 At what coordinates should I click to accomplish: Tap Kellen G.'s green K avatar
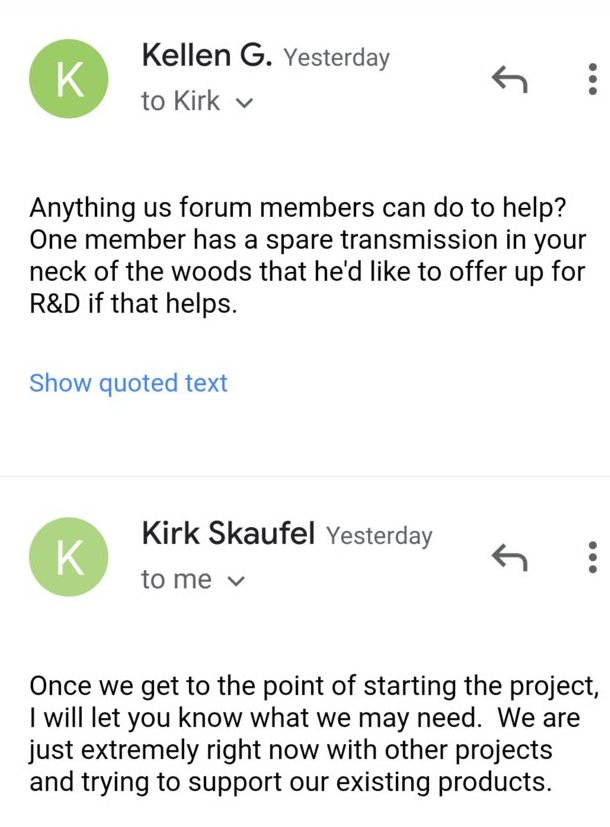pos(69,79)
